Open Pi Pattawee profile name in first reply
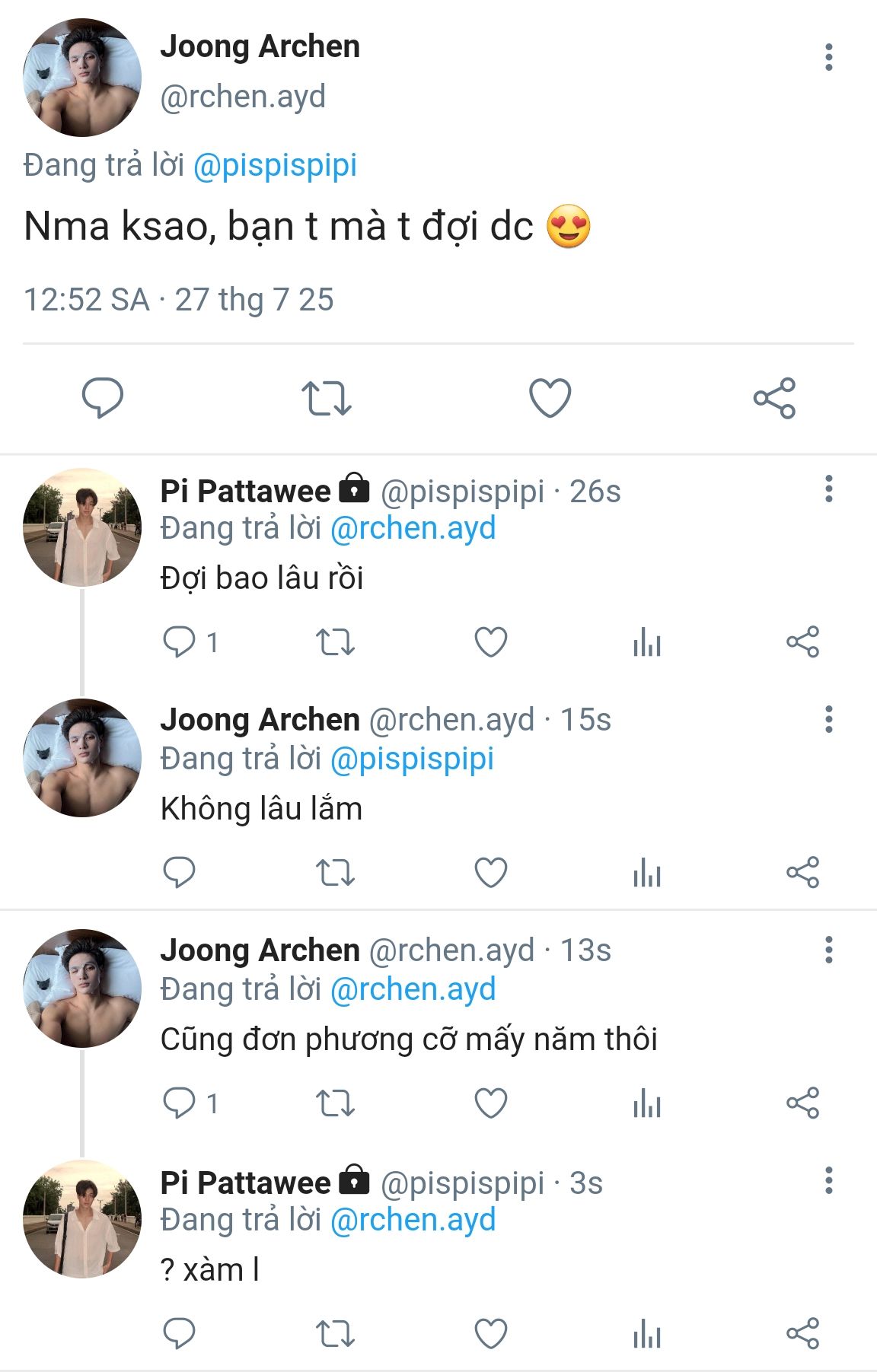Screen dimensions: 877x1372 [x=245, y=492]
